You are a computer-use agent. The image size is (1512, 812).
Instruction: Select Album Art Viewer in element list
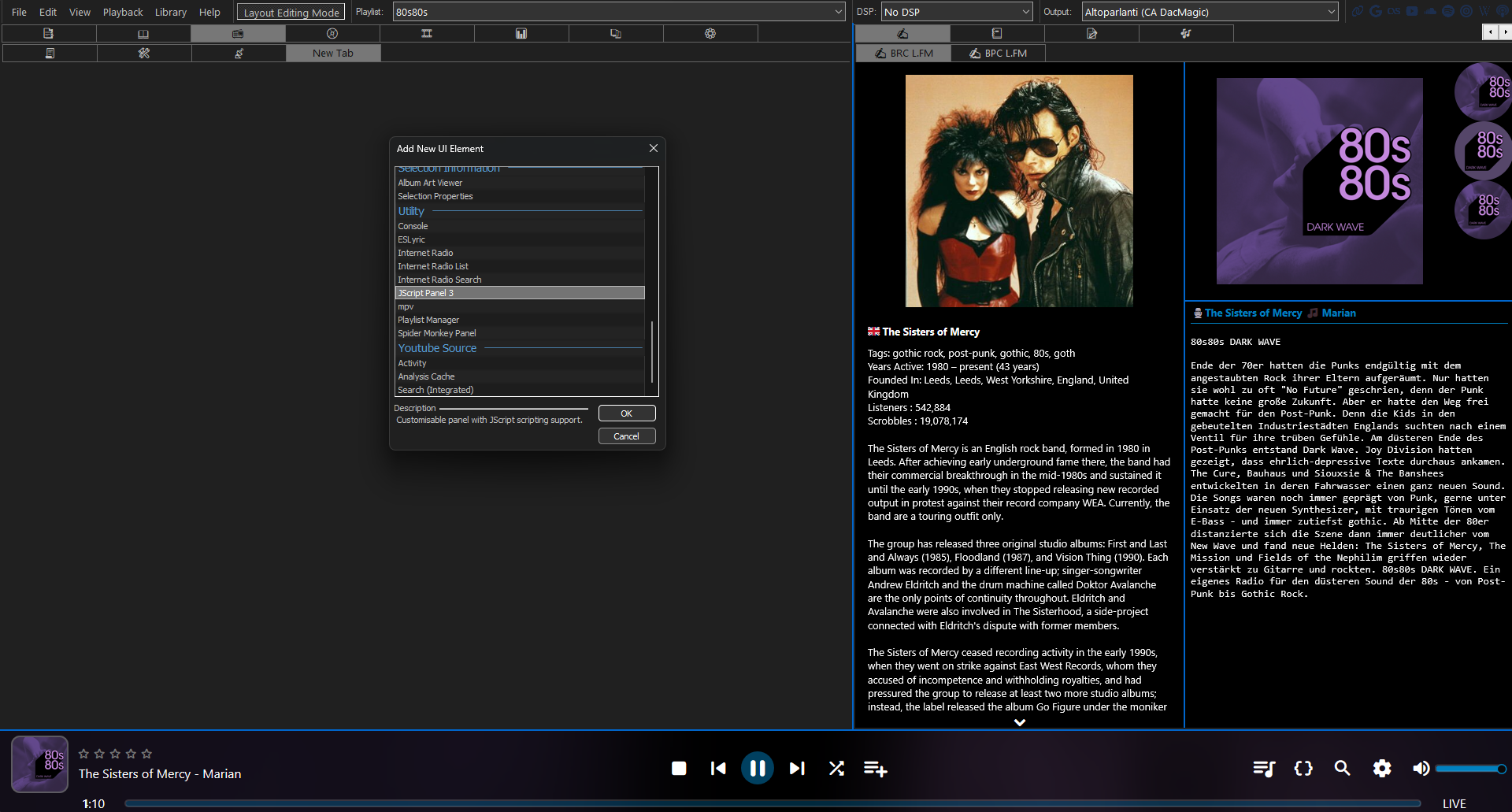(x=520, y=183)
